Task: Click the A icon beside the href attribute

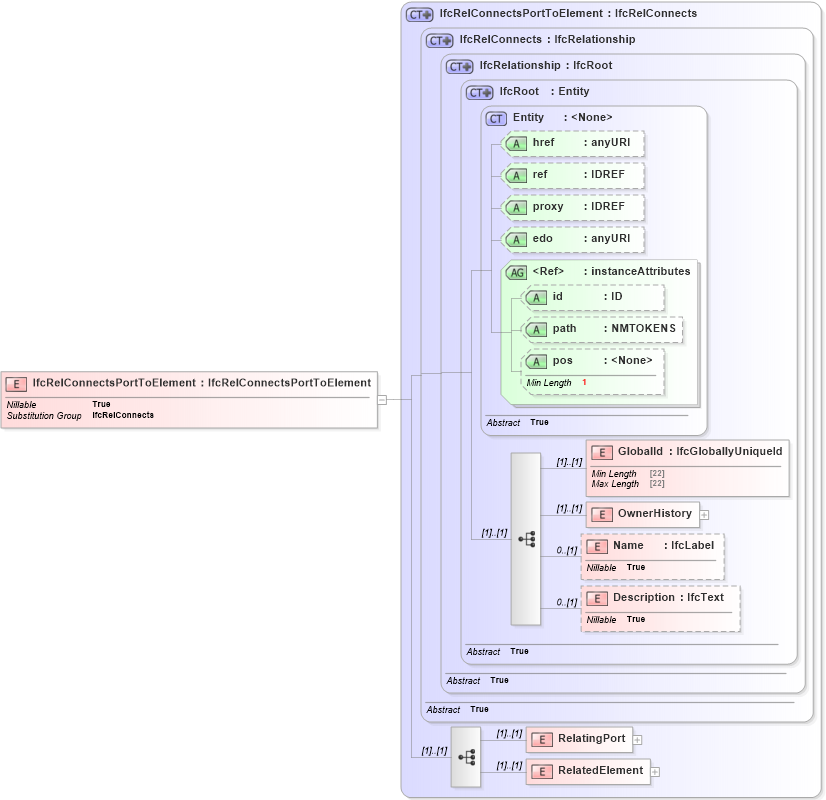Action: pos(517,143)
